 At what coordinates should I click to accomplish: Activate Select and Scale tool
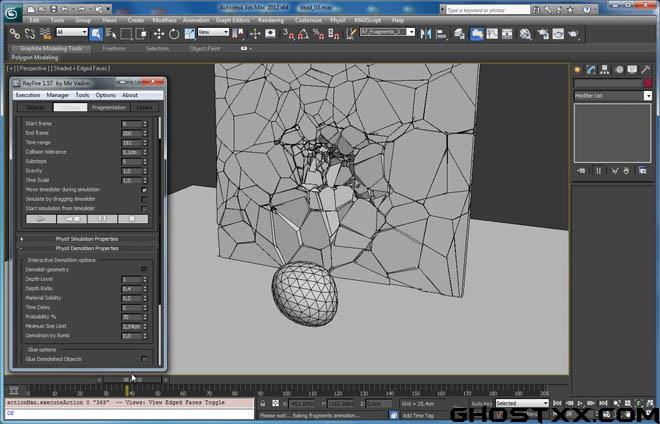(x=189, y=34)
